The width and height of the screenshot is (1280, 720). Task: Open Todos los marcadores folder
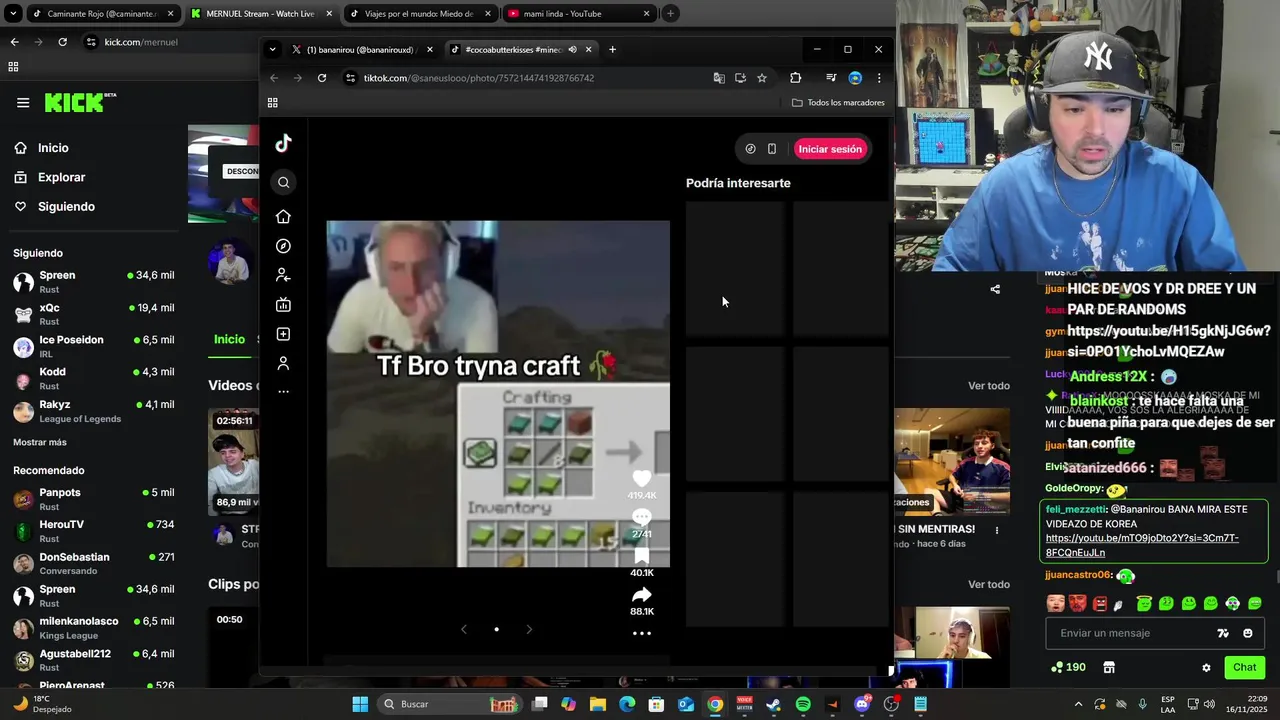[x=838, y=103]
